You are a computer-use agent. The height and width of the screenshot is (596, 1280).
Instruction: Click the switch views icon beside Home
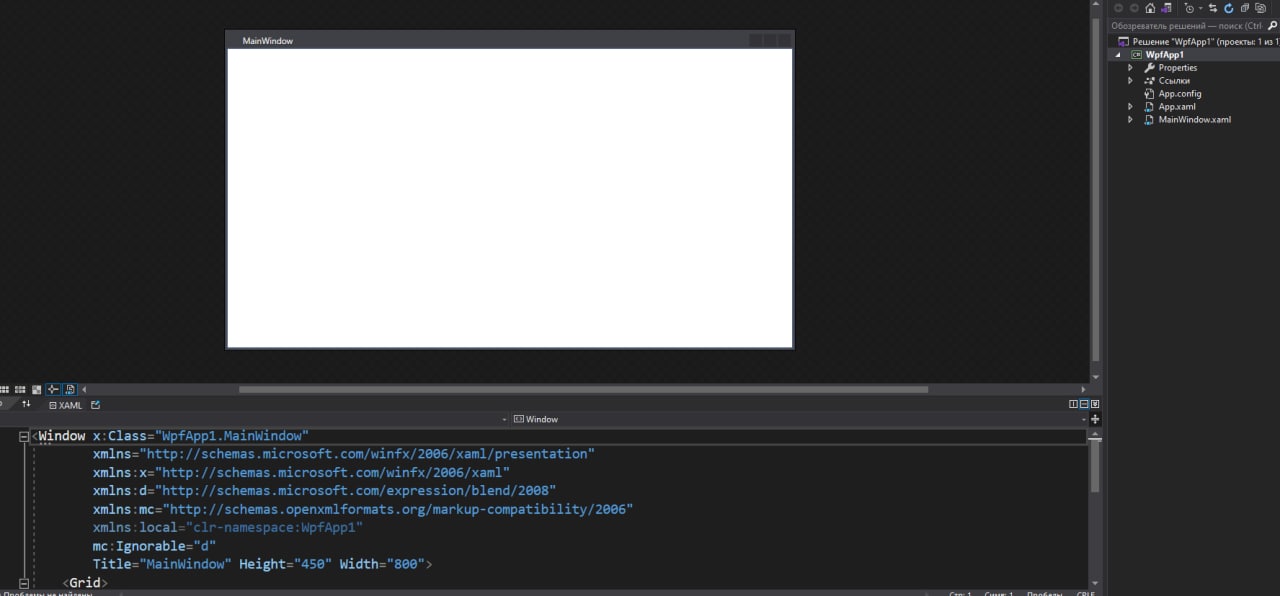point(1166,8)
